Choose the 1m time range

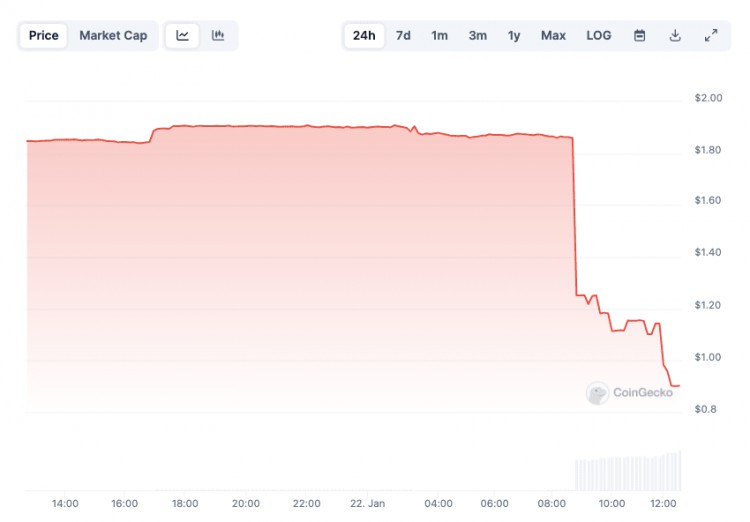[x=440, y=35]
